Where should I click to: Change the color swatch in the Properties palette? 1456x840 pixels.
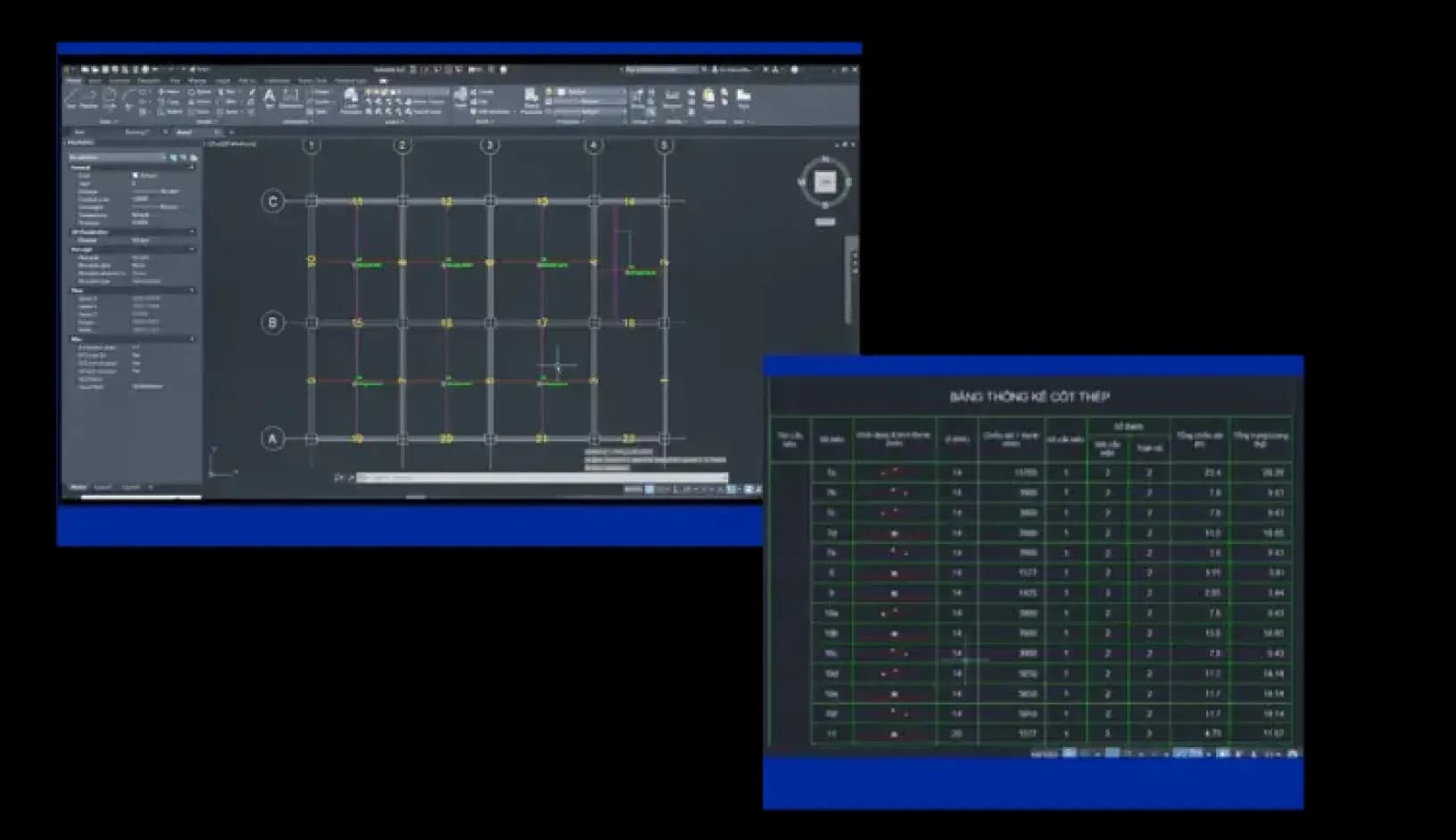click(136, 176)
